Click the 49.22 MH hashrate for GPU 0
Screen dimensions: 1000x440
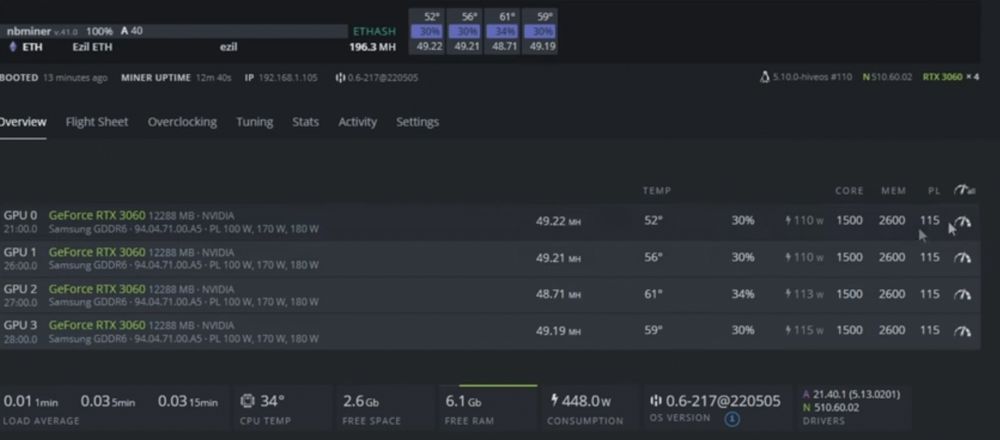[558, 221]
